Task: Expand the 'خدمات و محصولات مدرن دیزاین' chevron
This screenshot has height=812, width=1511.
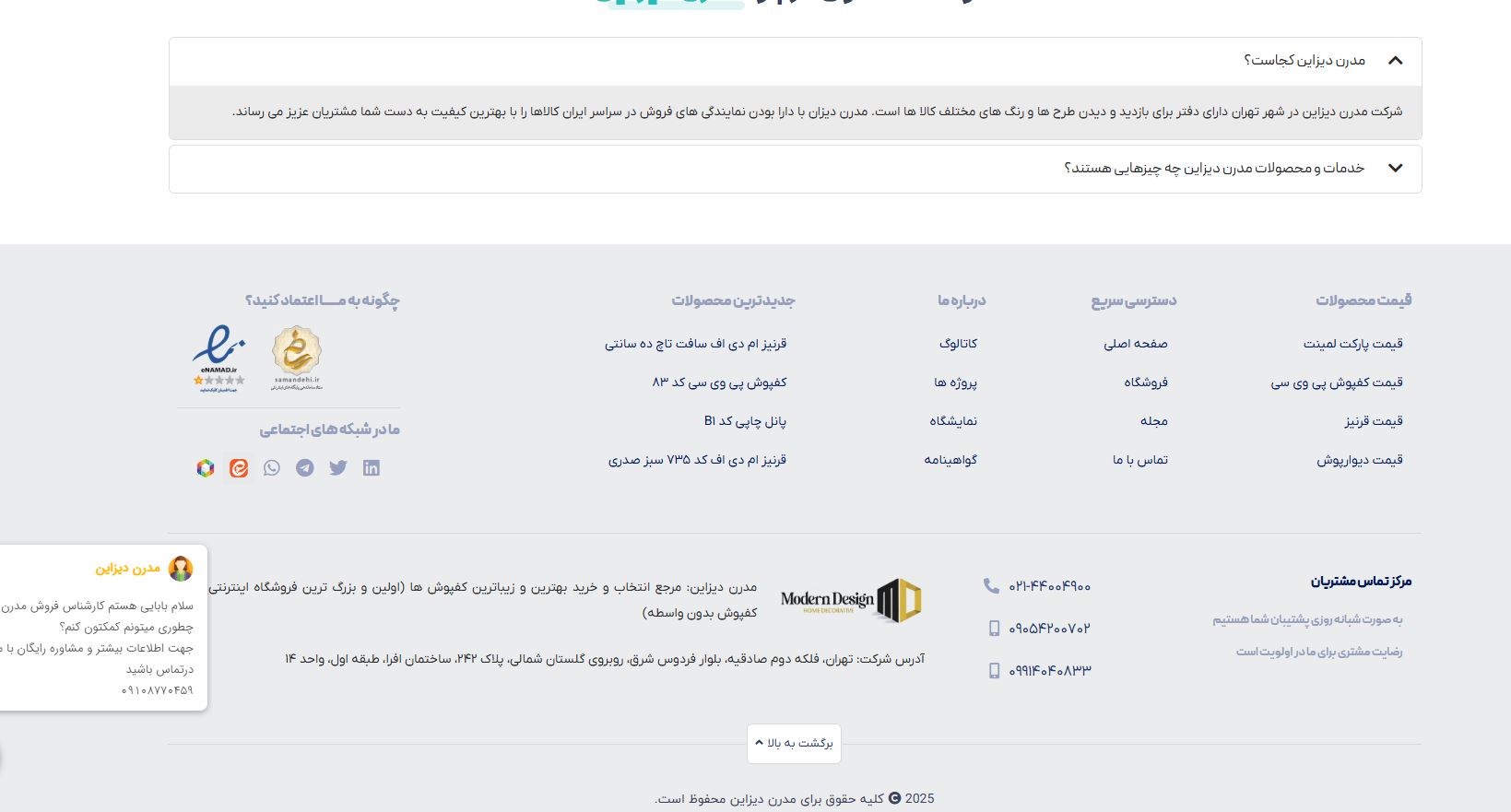Action: tap(1395, 169)
